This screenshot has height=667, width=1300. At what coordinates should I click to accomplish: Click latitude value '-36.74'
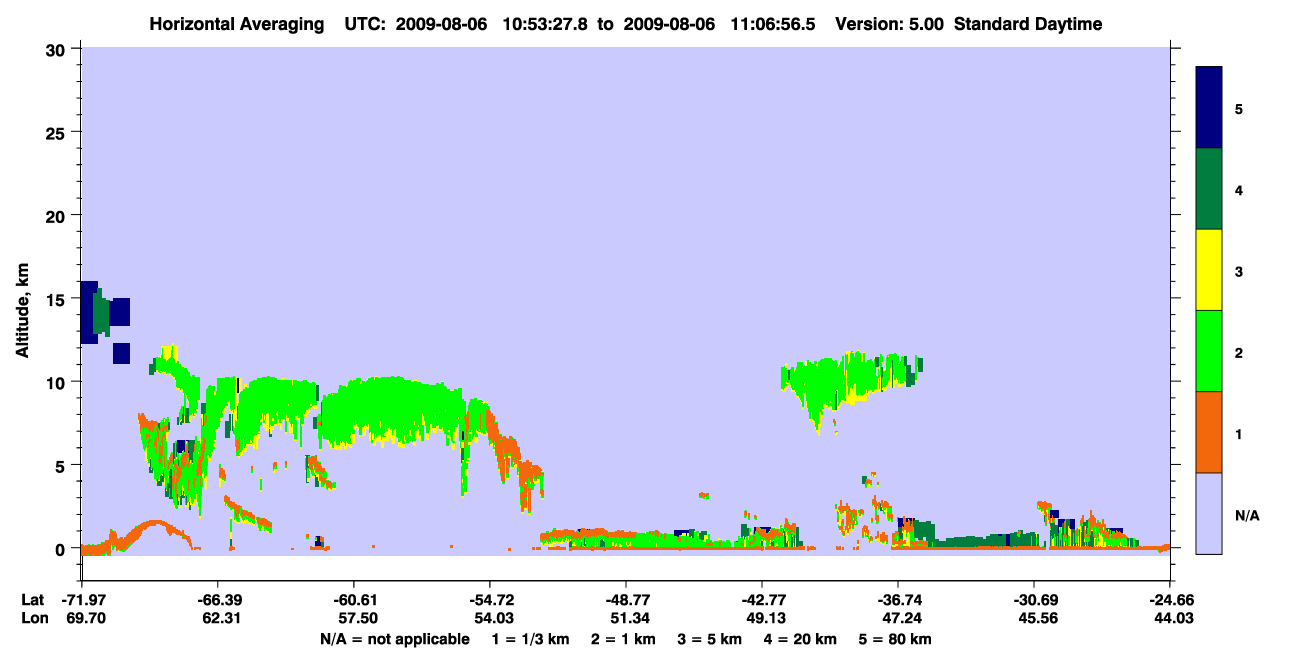point(898,600)
